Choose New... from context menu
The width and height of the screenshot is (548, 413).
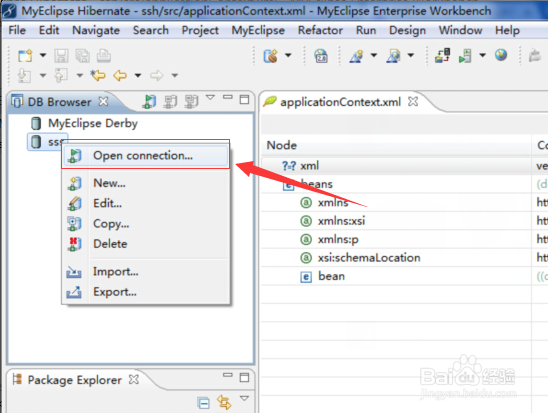point(145,183)
